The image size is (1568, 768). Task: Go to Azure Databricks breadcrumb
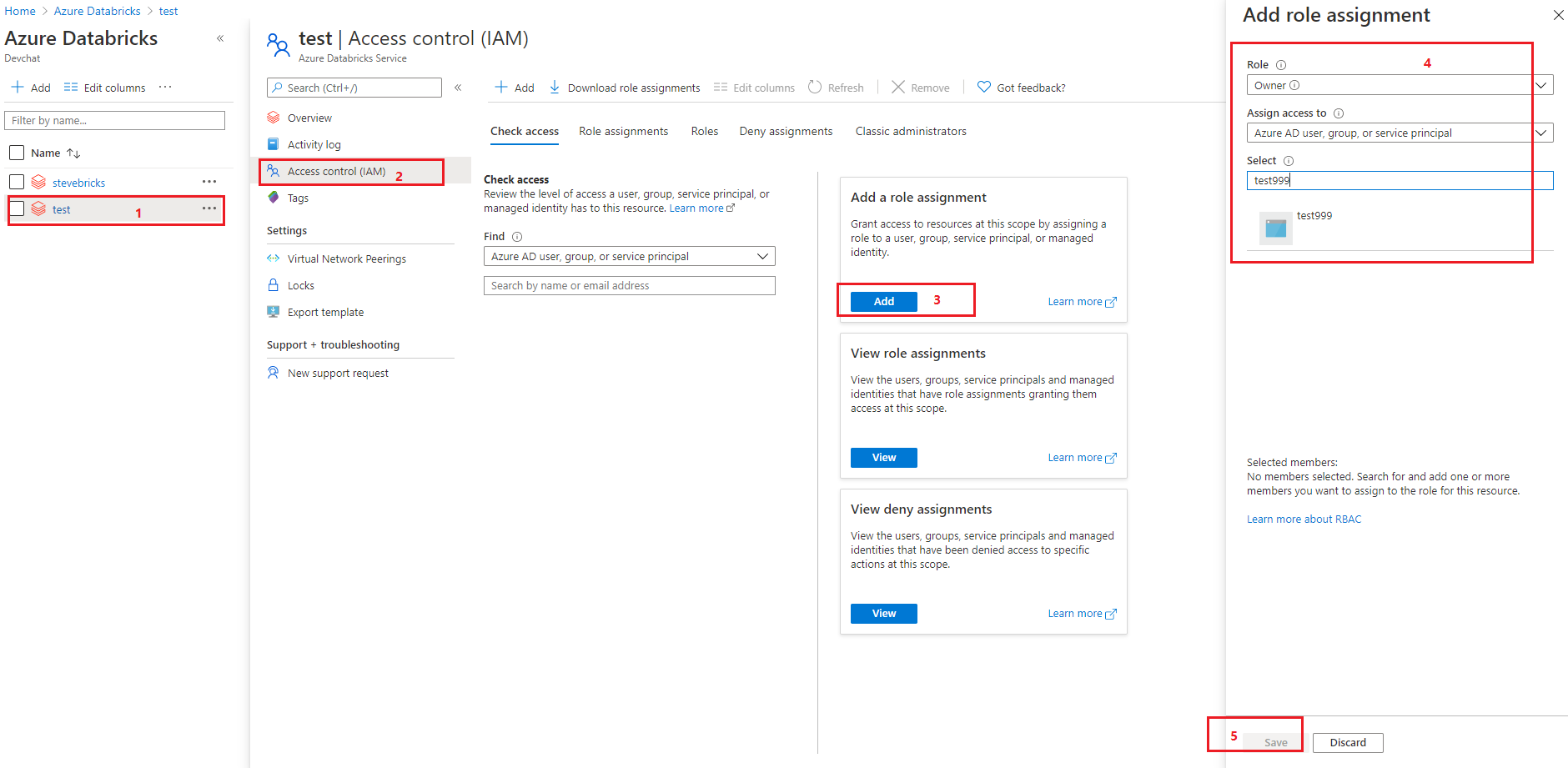coord(97,11)
